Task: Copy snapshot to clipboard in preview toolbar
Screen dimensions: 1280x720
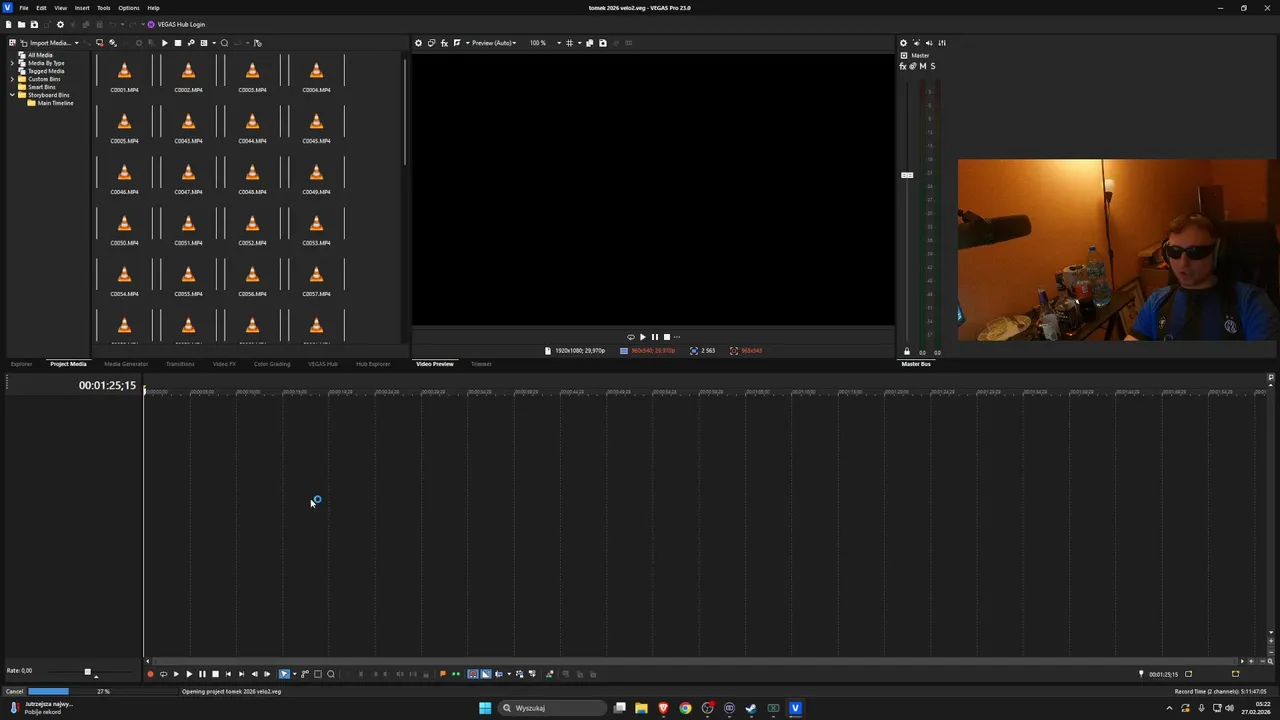Action: coord(589,43)
